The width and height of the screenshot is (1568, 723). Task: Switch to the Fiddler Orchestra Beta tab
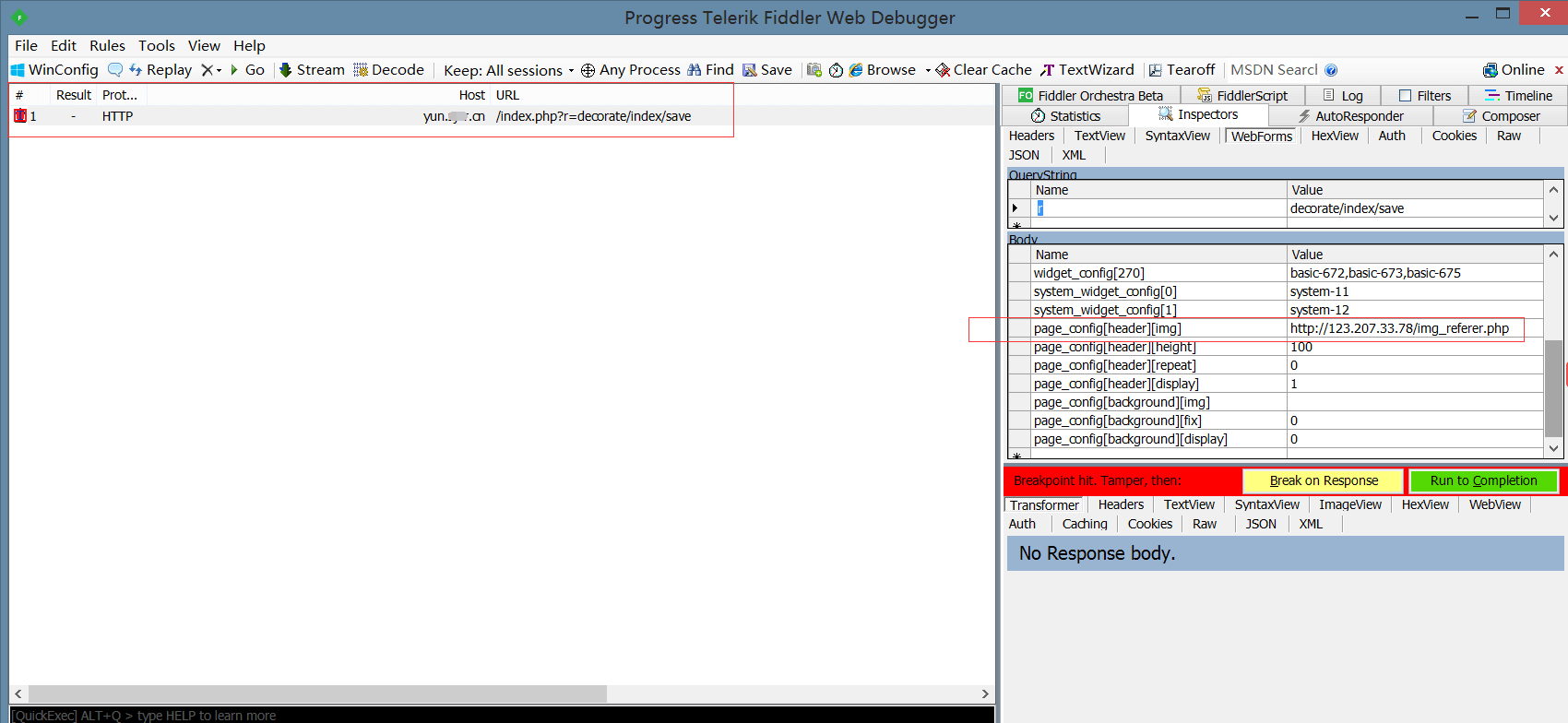pyautogui.click(x=1091, y=96)
